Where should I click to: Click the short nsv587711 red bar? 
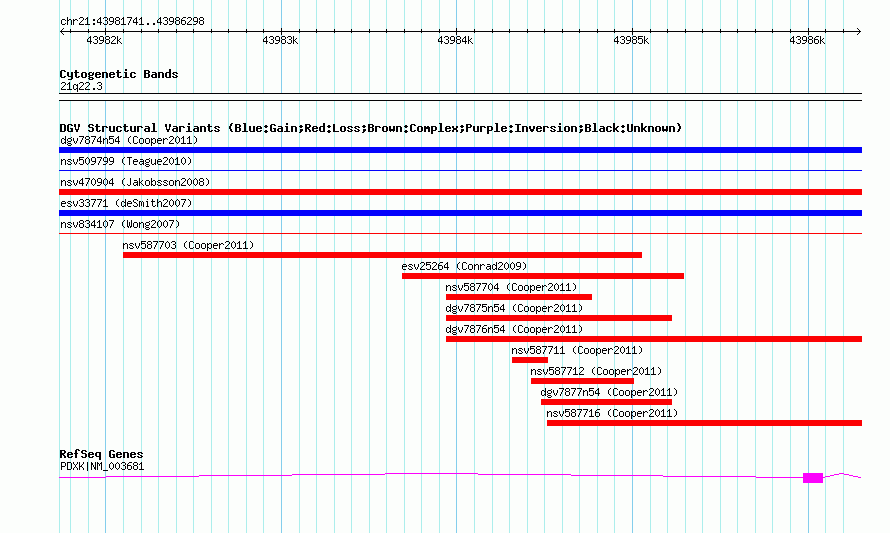[530, 360]
